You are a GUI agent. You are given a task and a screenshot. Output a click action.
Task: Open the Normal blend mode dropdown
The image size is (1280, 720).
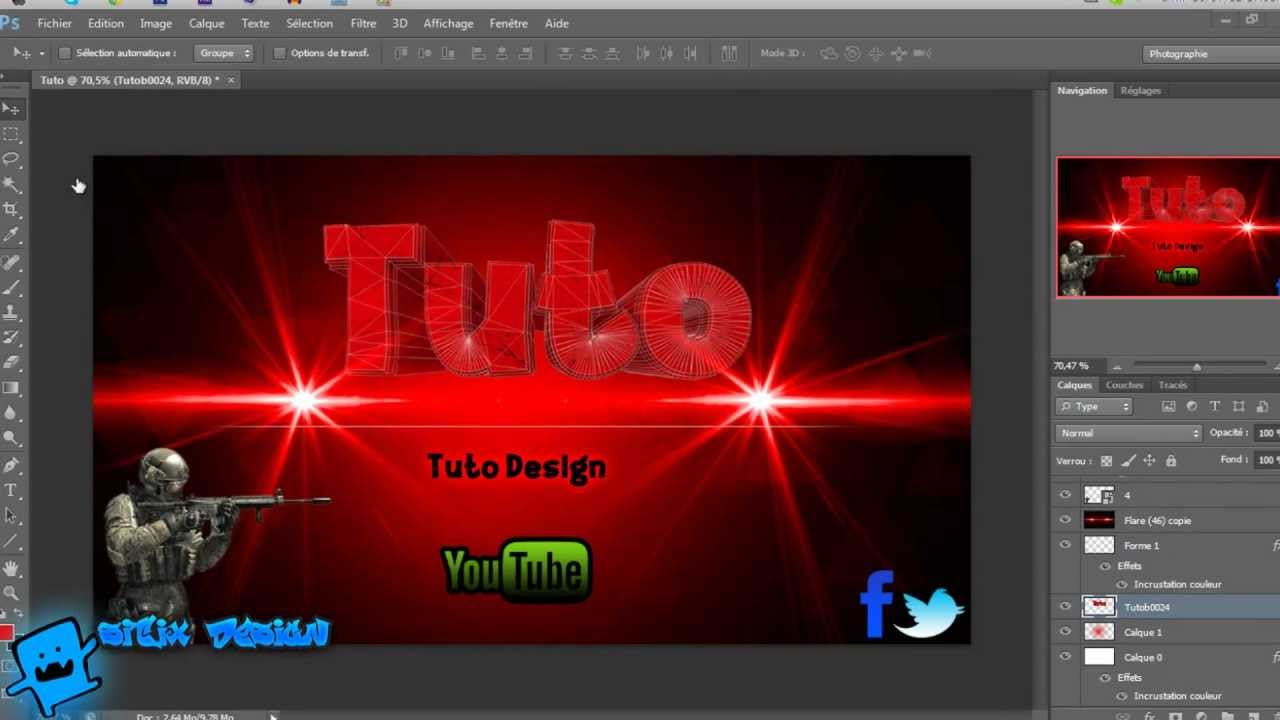point(1129,433)
